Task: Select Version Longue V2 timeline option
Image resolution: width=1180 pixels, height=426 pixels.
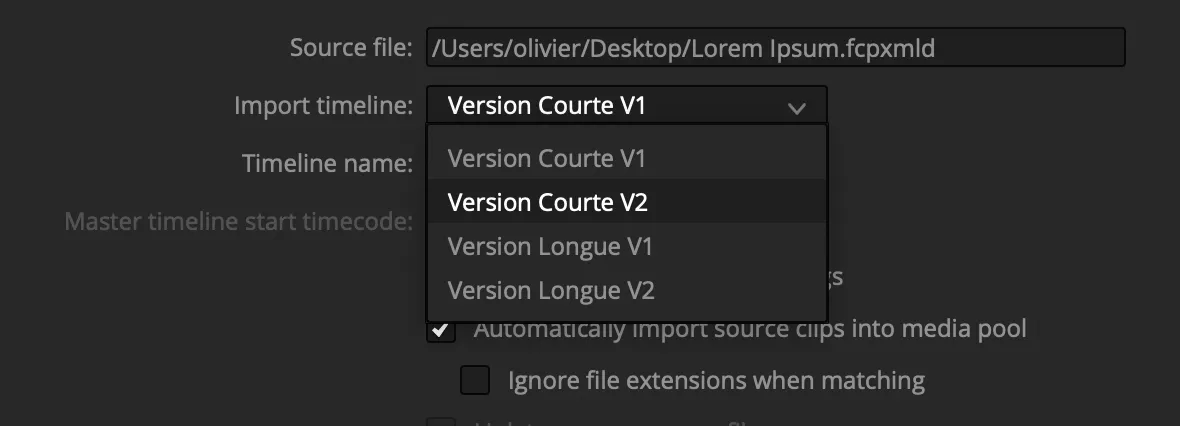Action: [551, 291]
